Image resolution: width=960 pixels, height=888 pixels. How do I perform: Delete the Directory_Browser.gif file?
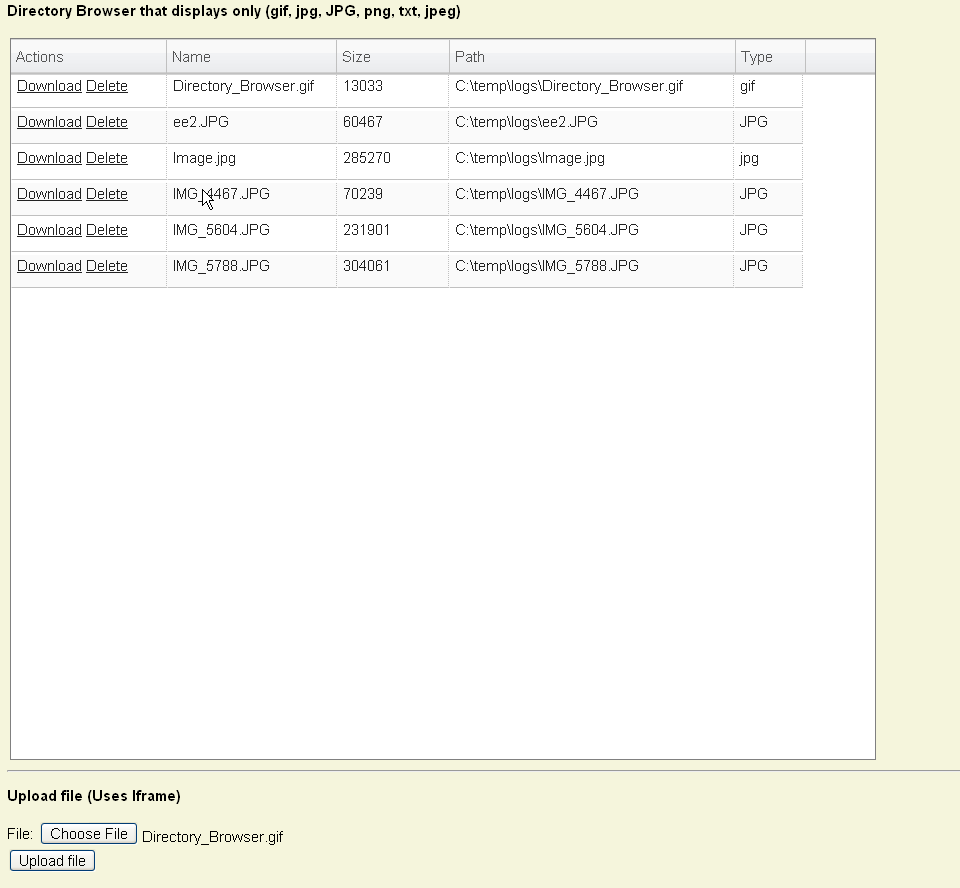(108, 86)
